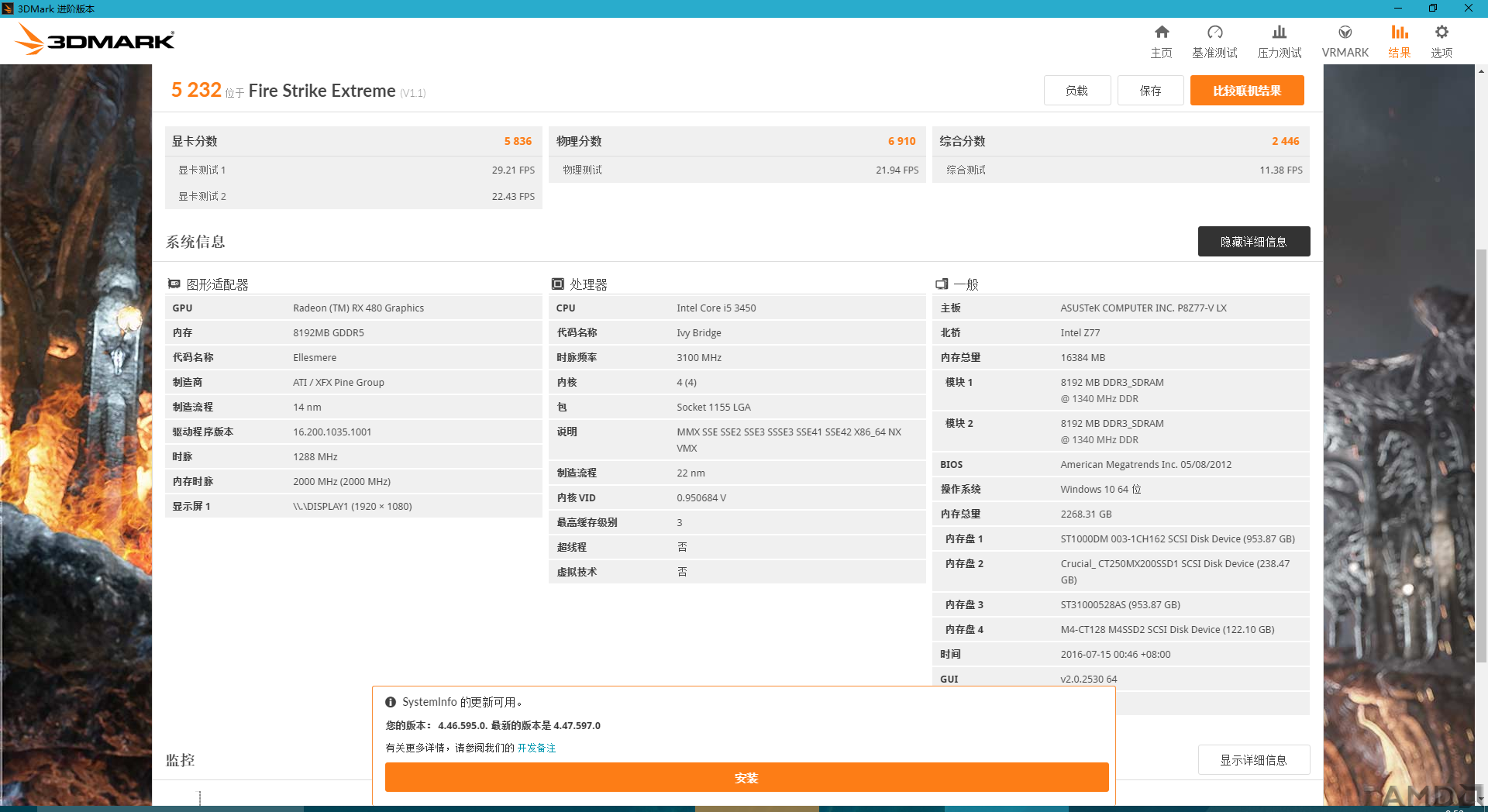Screen dimensions: 1488x812
Task: Open the VRMARK icon in the nav bar
Action: [x=1345, y=32]
